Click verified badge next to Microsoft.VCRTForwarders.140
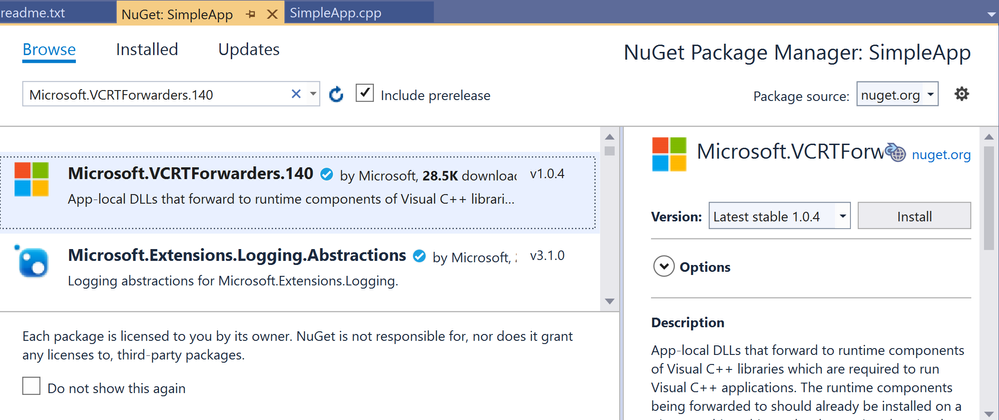Image resolution: width=999 pixels, height=420 pixels. pos(326,174)
